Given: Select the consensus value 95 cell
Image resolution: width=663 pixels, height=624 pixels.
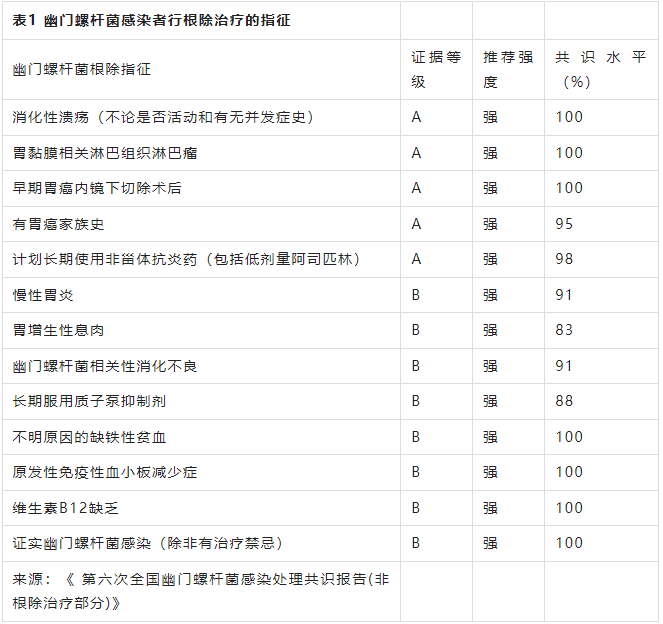Looking at the screenshot, I should click(x=565, y=224).
